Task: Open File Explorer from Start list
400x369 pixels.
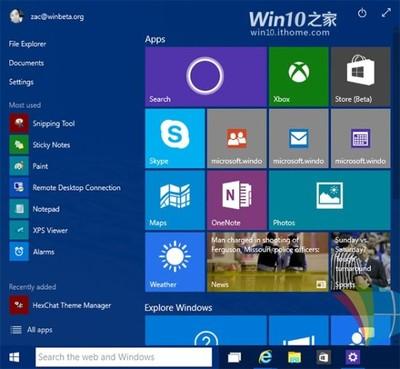Action: (x=27, y=44)
